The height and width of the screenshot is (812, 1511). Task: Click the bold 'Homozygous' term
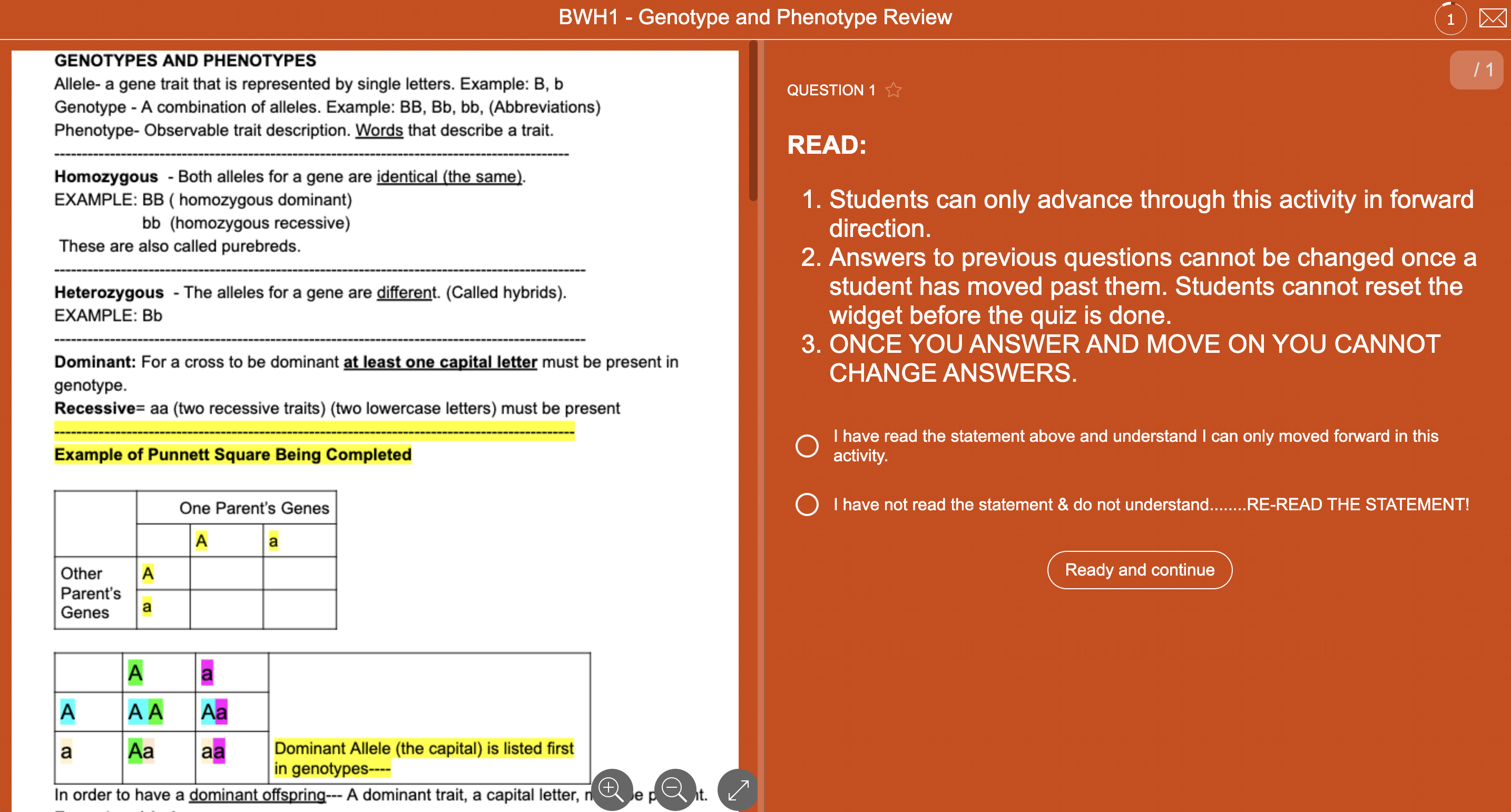point(106,176)
